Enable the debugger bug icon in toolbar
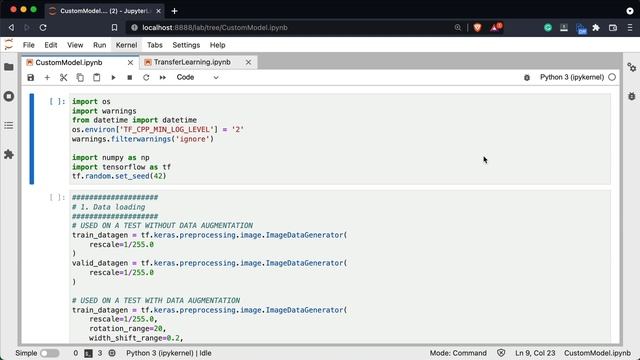640x360 pixels. 527,78
